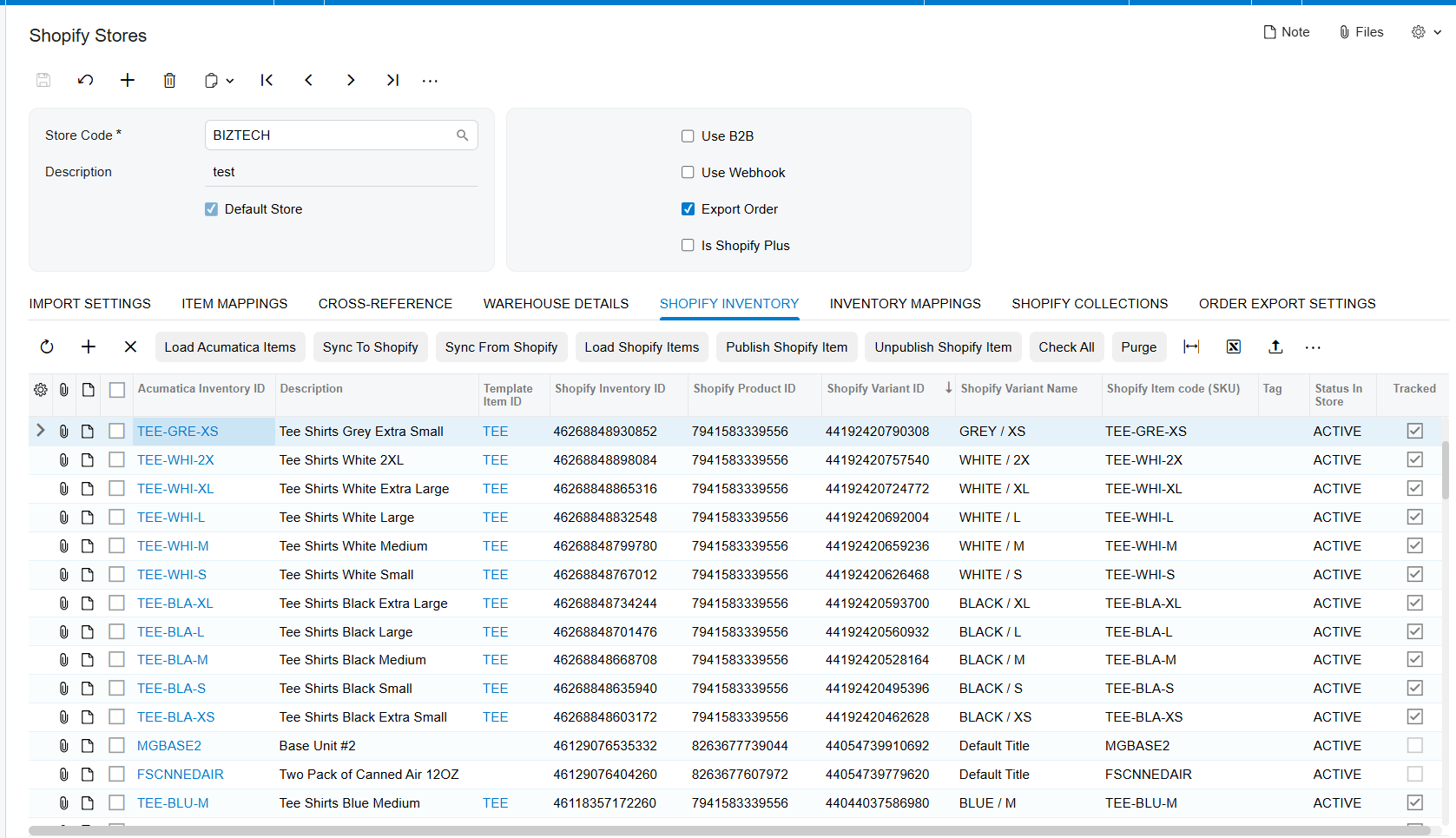
Task: Click the Save icon in the top toolbar
Action: pos(43,80)
